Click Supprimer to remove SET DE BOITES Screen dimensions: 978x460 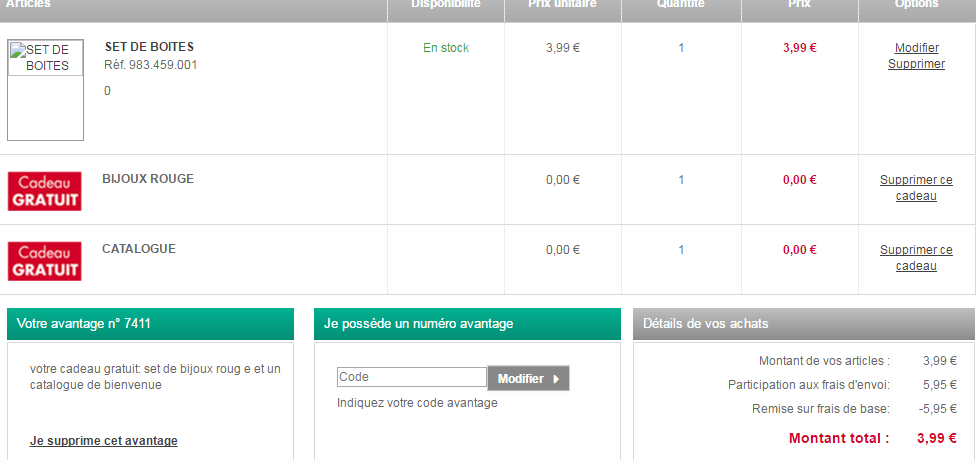click(916, 64)
